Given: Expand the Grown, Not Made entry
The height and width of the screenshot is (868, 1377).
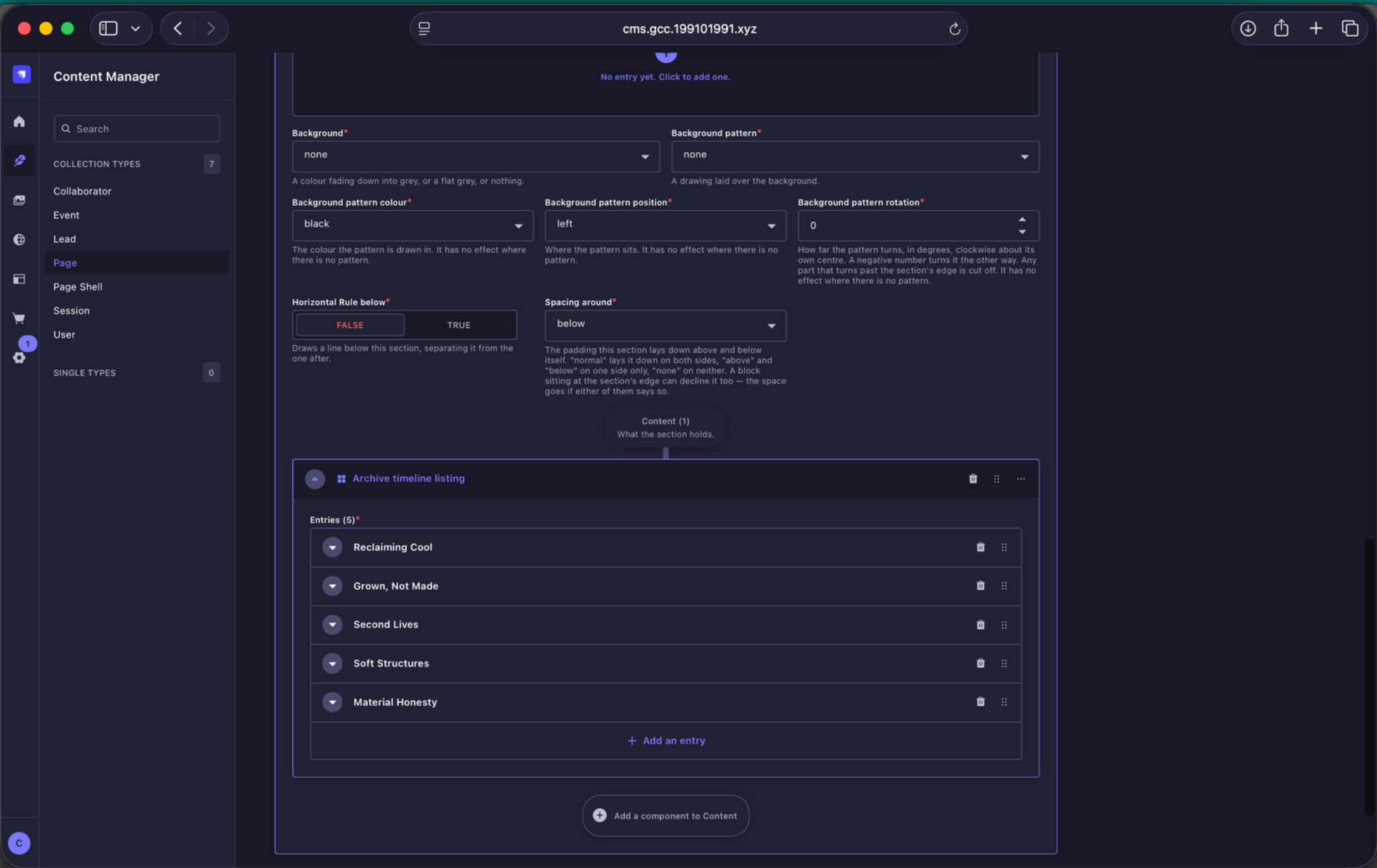Looking at the screenshot, I should pos(332,586).
